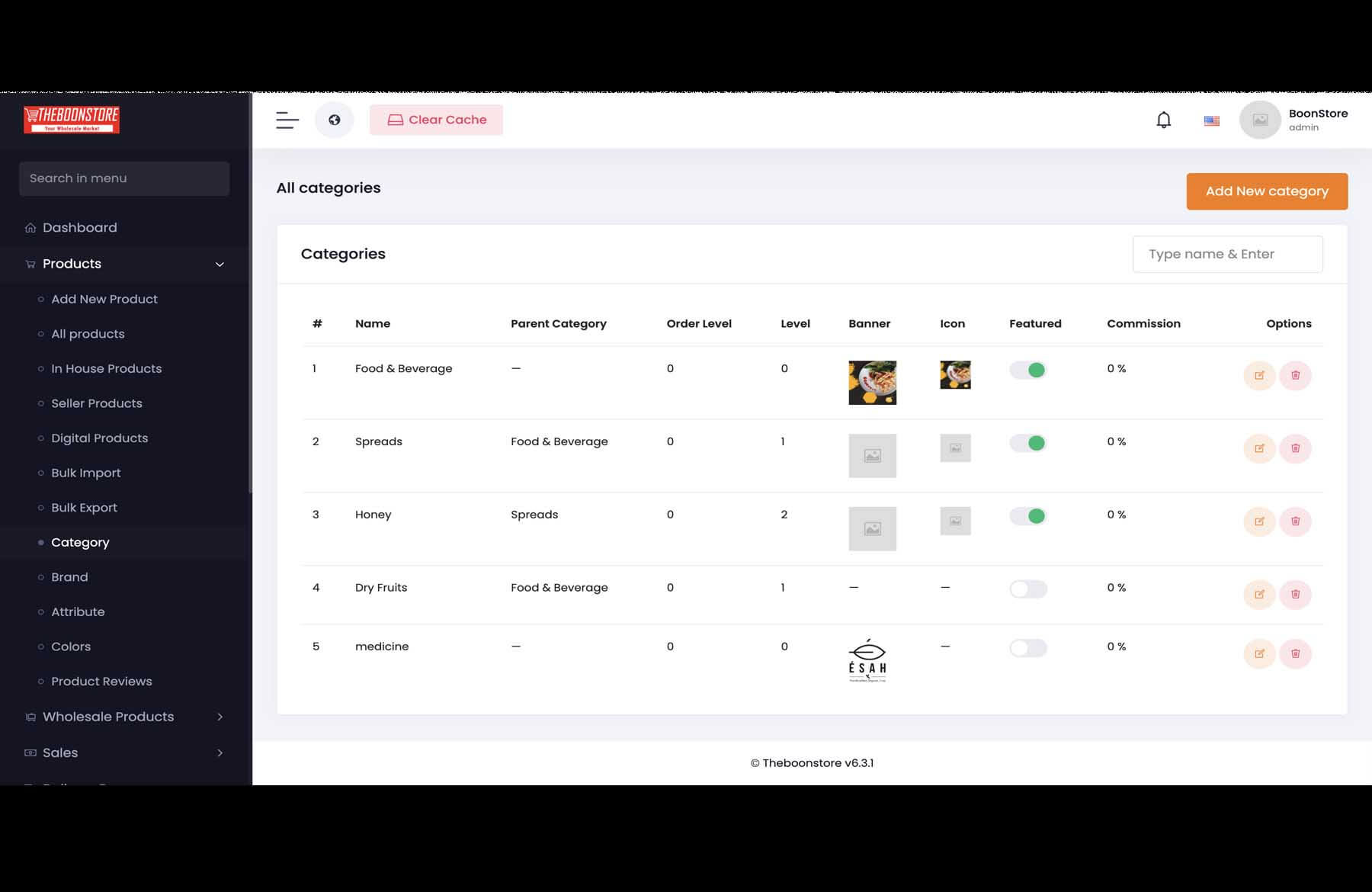1372x892 pixels.
Task: Turn on Featured for medicine
Action: coord(1027,648)
